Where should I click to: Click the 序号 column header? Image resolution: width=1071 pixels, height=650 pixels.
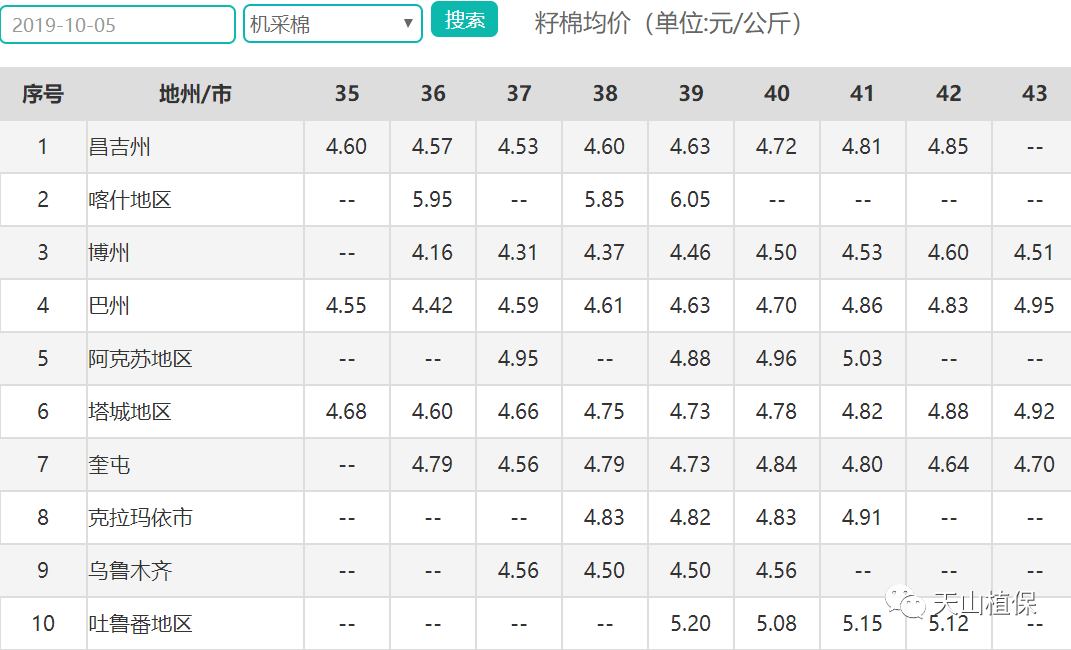(42, 94)
